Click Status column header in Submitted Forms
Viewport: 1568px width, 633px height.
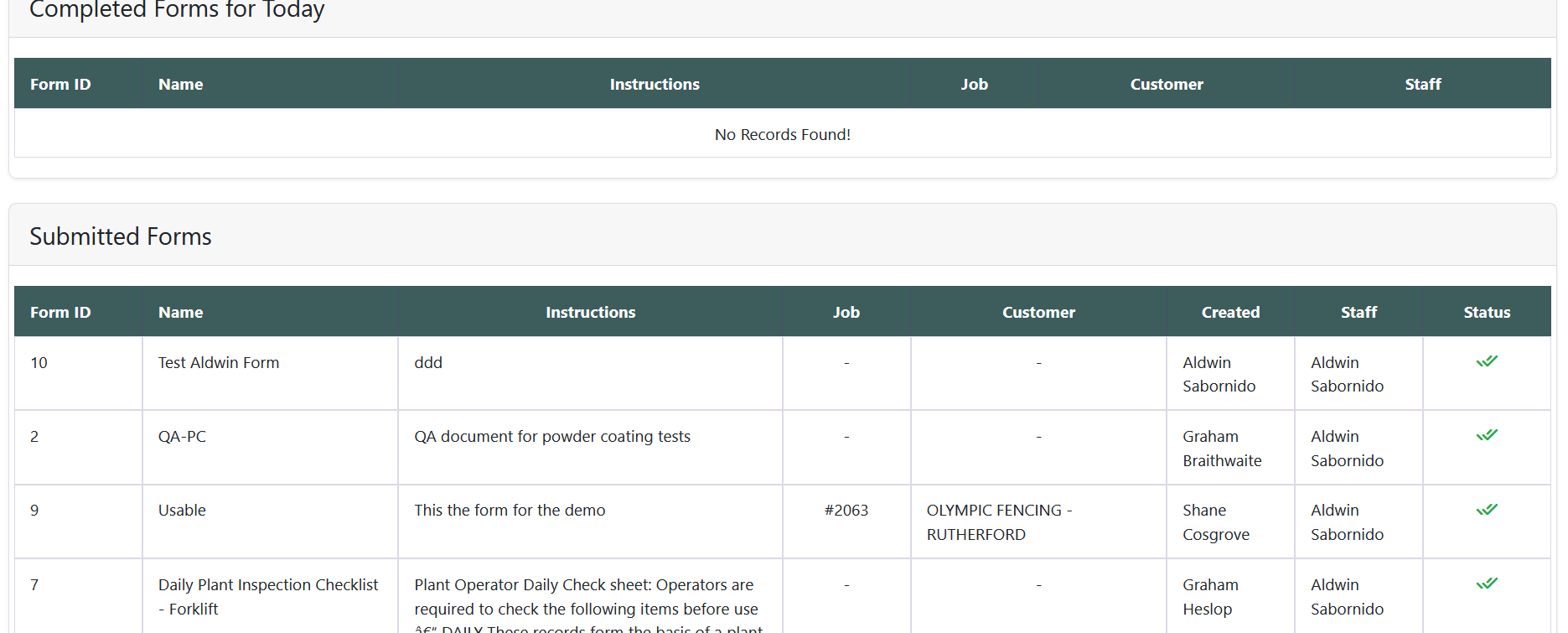[1486, 312]
